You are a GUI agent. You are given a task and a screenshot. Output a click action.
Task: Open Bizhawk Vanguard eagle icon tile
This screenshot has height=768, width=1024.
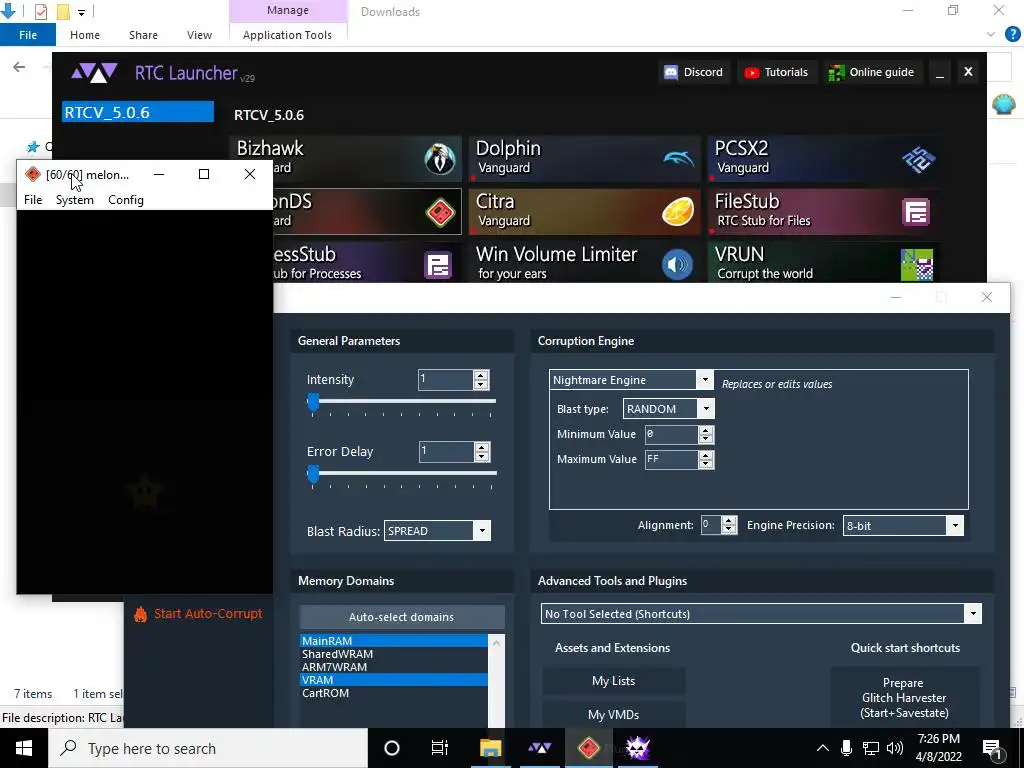tap(440, 159)
